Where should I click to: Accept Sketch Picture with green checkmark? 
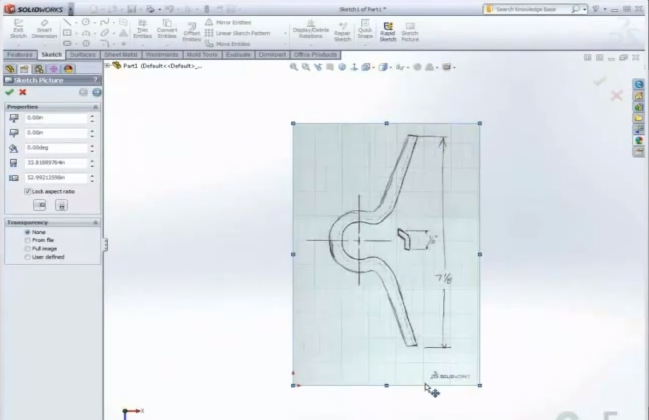coord(10,92)
